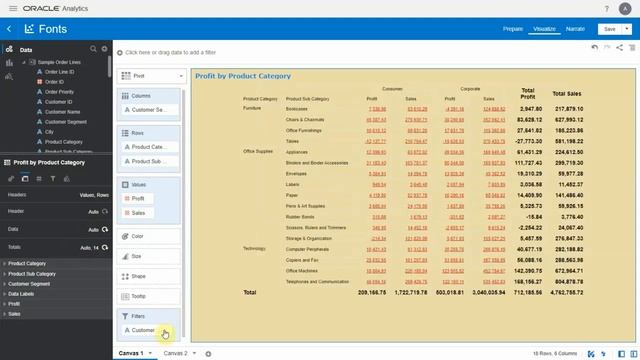Toggle the data panel layout icon

coord(621,354)
